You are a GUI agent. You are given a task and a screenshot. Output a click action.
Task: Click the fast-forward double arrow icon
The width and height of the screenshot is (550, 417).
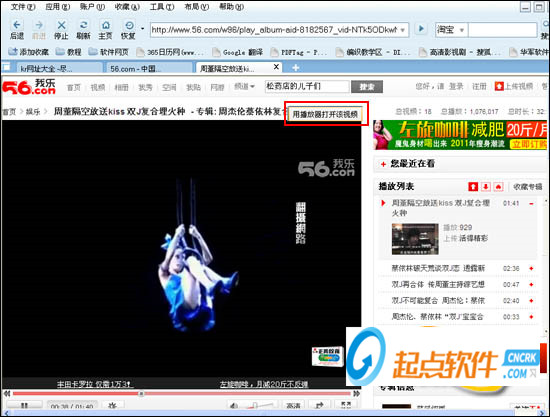pos(356,394)
